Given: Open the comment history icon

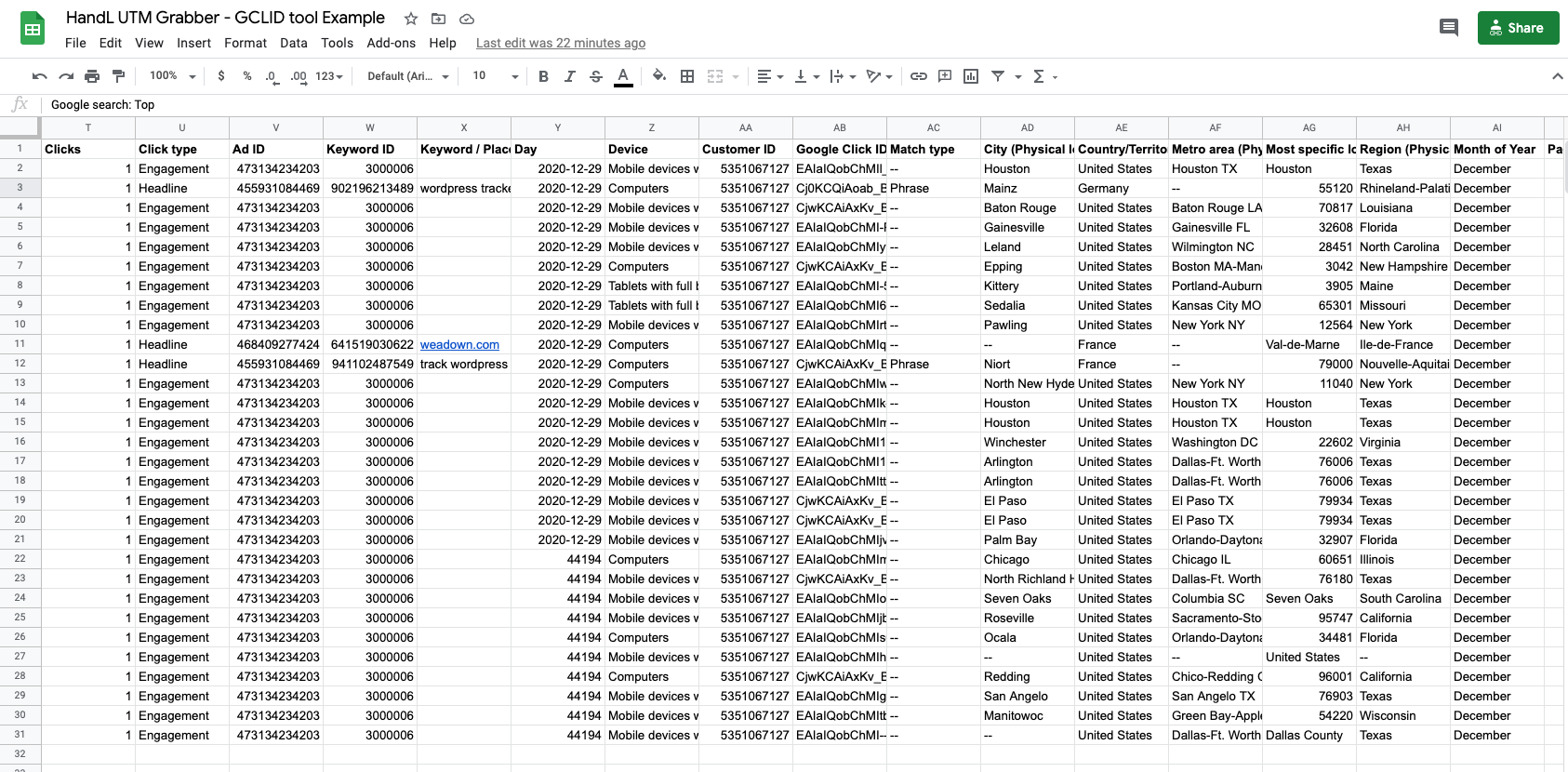Looking at the screenshot, I should point(1448,28).
